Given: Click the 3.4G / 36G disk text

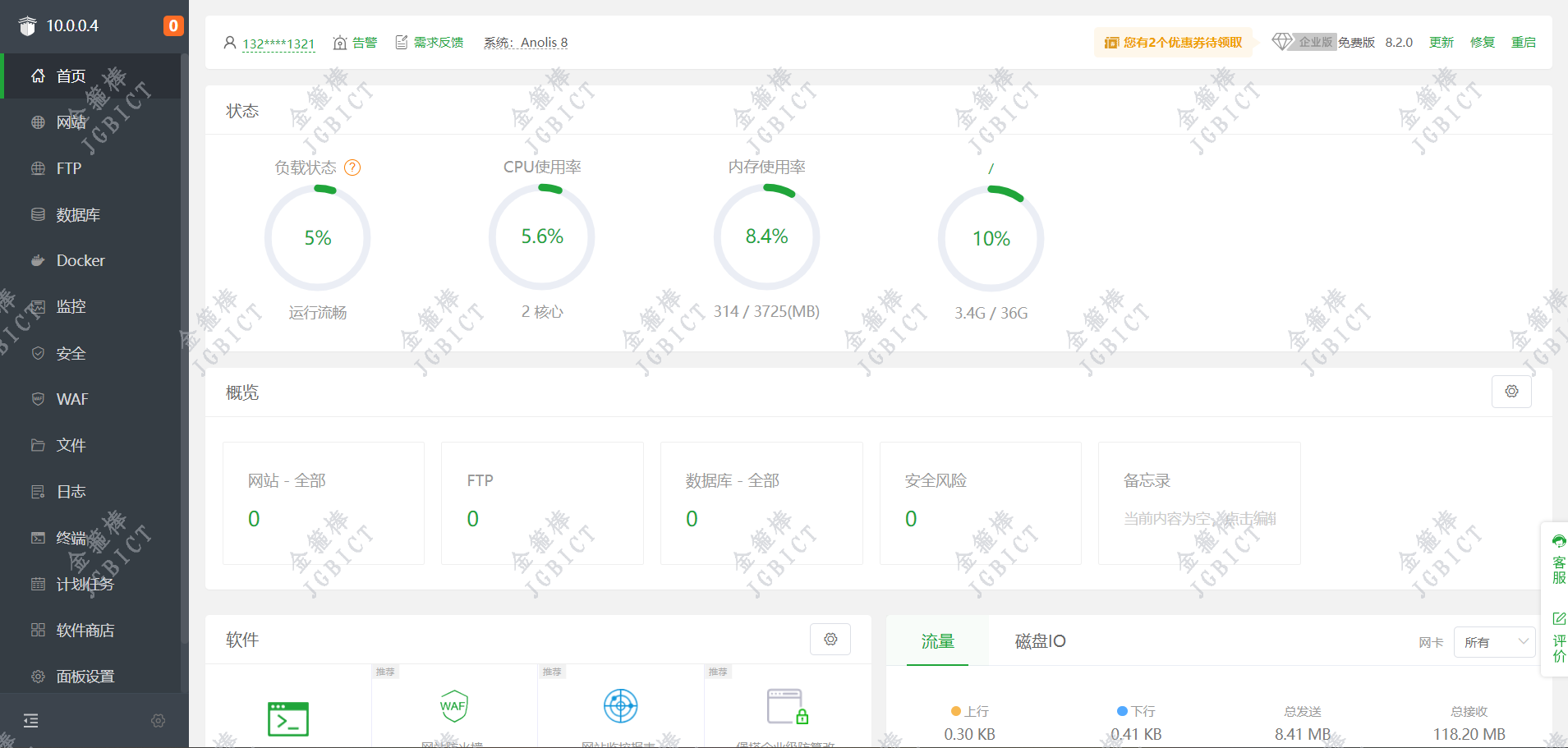Looking at the screenshot, I should [991, 314].
